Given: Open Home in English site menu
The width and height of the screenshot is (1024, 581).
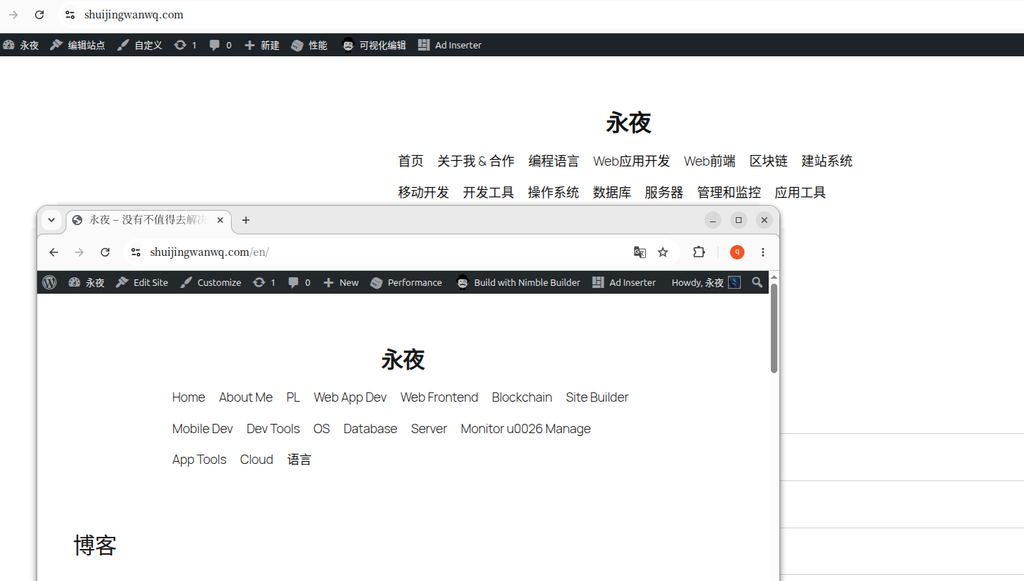Looking at the screenshot, I should 189,398.
